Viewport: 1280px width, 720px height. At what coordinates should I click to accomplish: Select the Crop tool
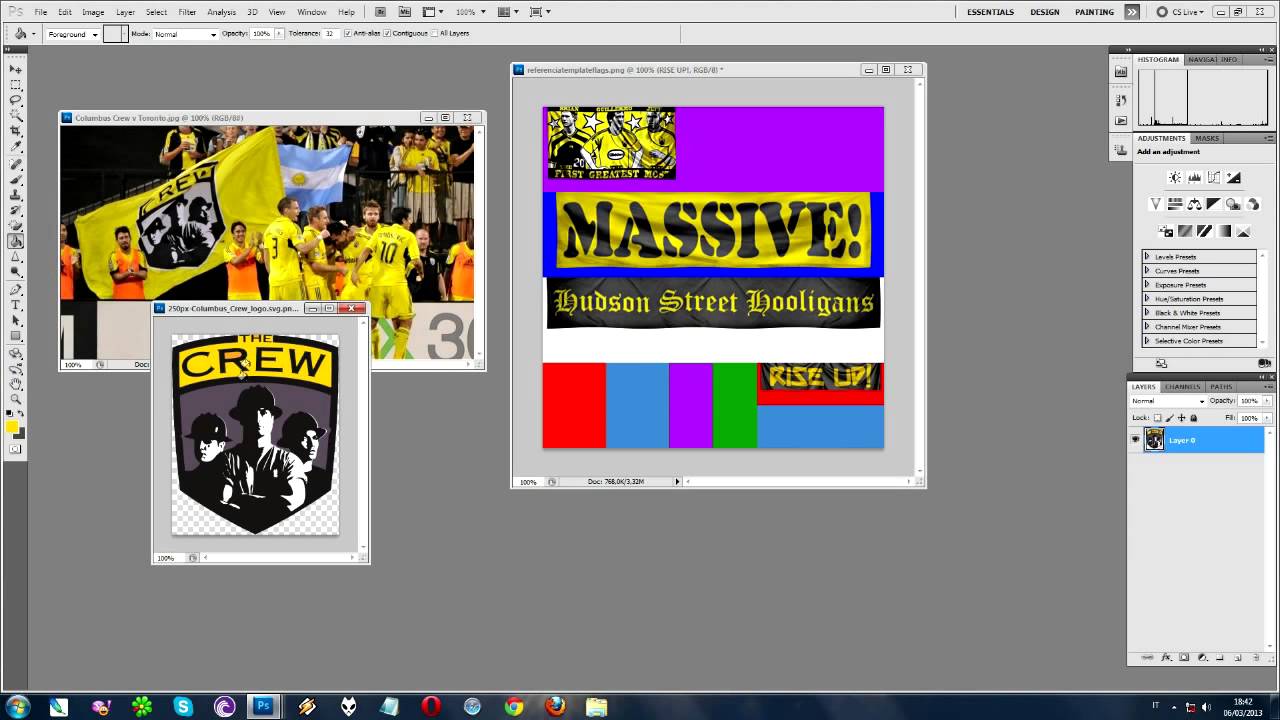[16, 131]
